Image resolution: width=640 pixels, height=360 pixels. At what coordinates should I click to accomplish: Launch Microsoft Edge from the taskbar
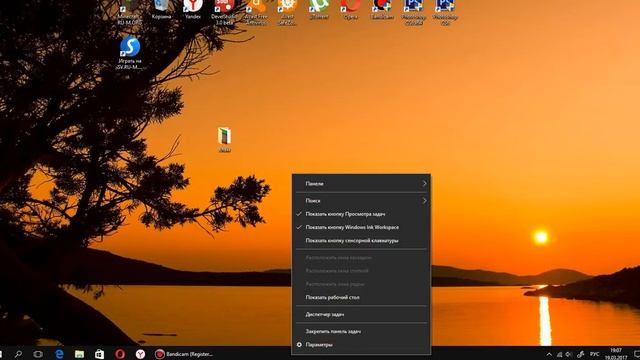point(59,354)
